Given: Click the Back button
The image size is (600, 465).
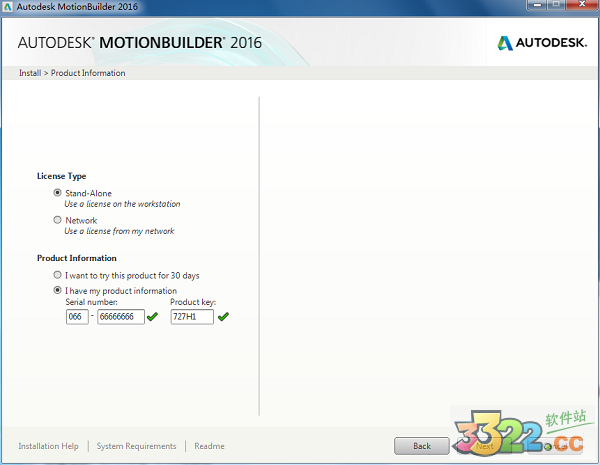Looking at the screenshot, I should (422, 446).
